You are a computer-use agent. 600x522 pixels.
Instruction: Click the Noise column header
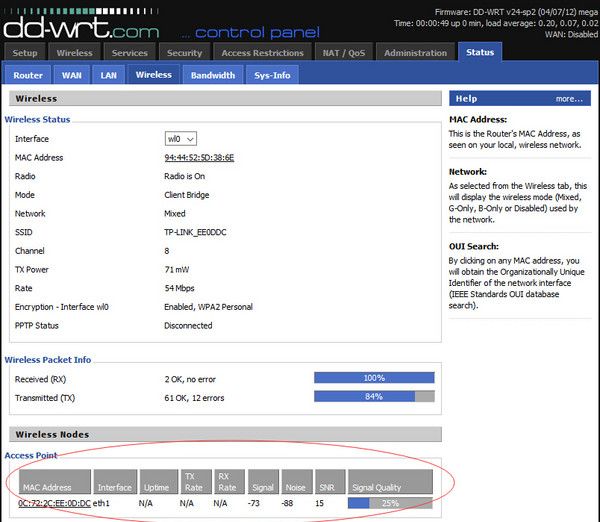point(297,481)
